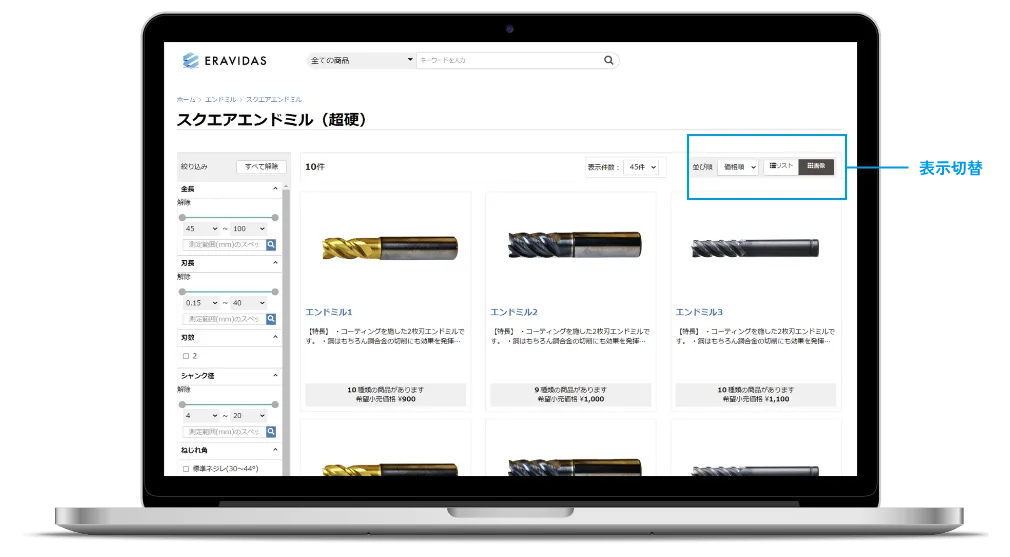The width and height of the screenshot is (1010, 557).
Task: Click the シャンク径 slider left handle
Action: coord(182,404)
